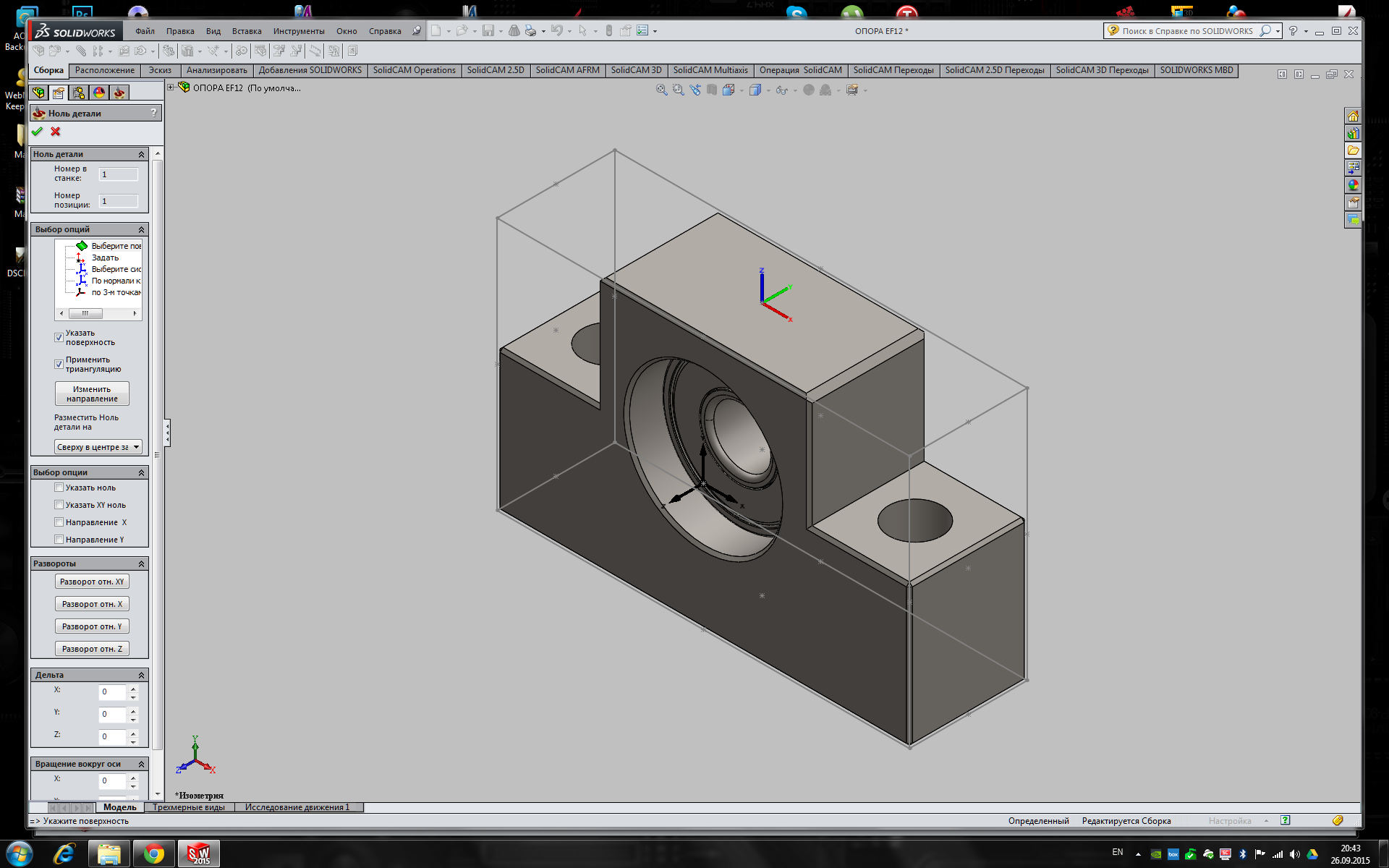Collapse the Развороты section
Image resolution: width=1389 pixels, height=868 pixels.
point(141,563)
